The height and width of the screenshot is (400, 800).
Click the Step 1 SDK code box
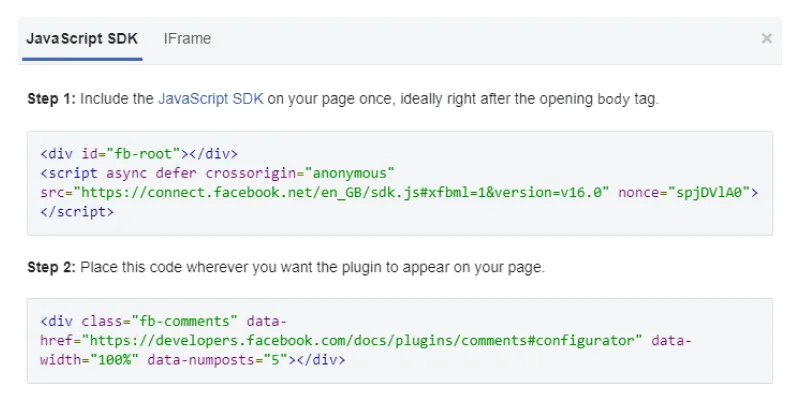pos(400,183)
